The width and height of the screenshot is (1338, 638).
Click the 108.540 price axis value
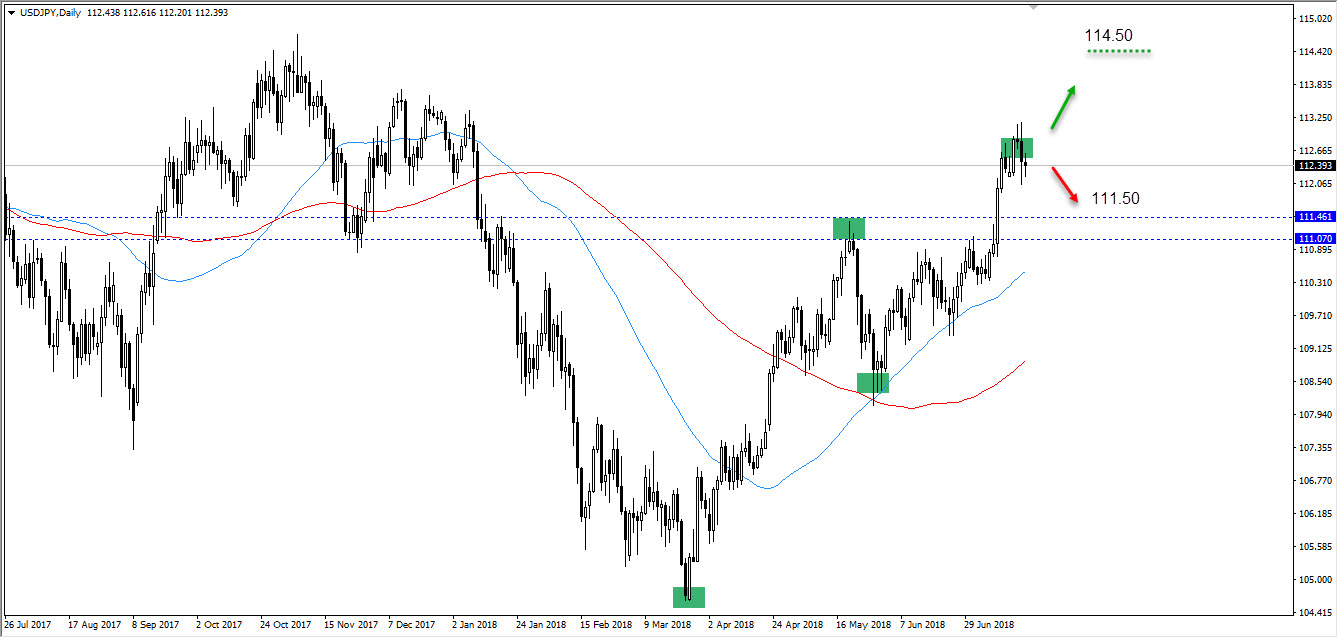pos(1313,382)
